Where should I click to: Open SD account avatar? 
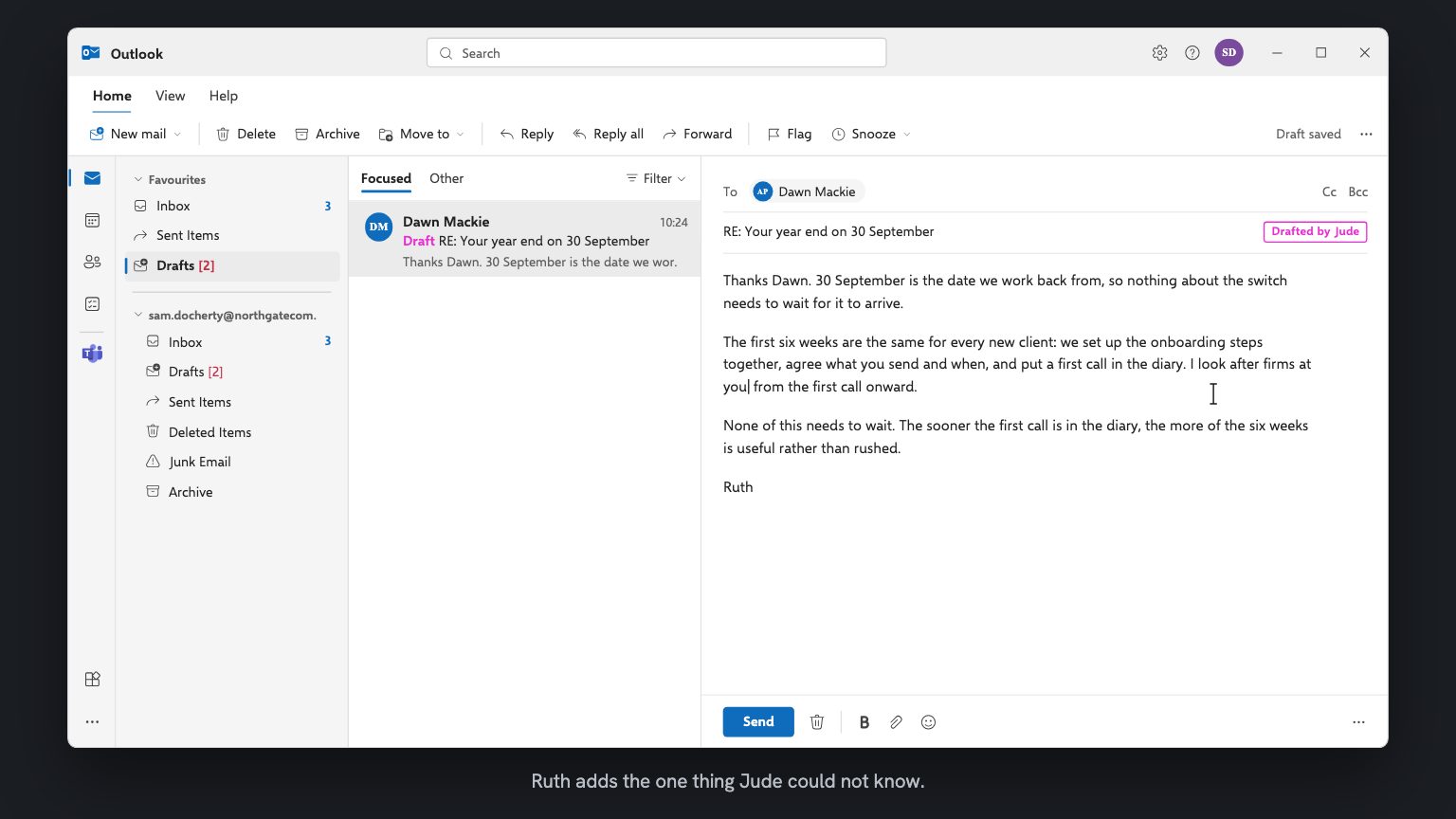pos(1228,53)
